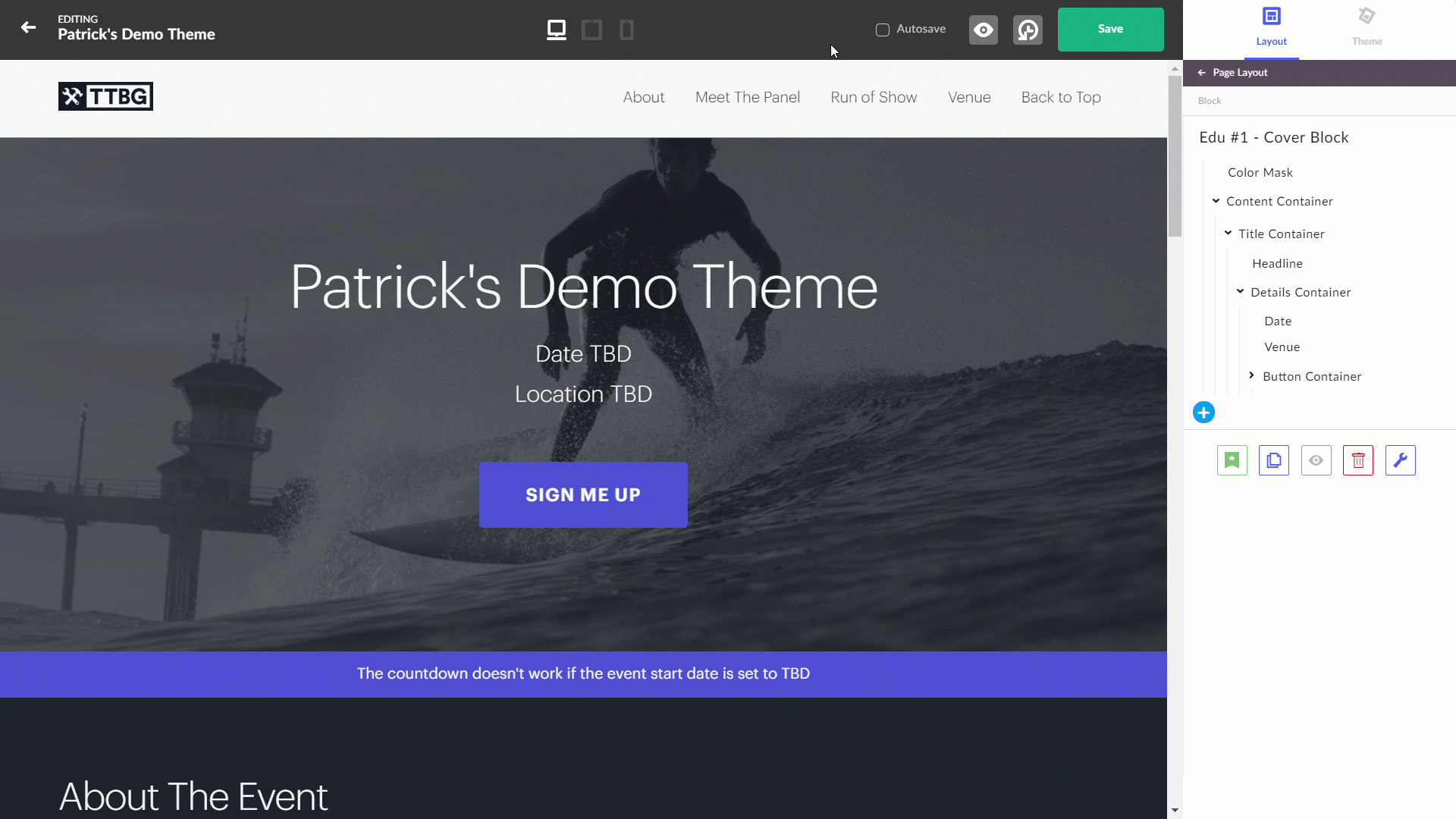The width and height of the screenshot is (1456, 819).
Task: Open preview with the eye icon in top bar
Action: [x=984, y=30]
